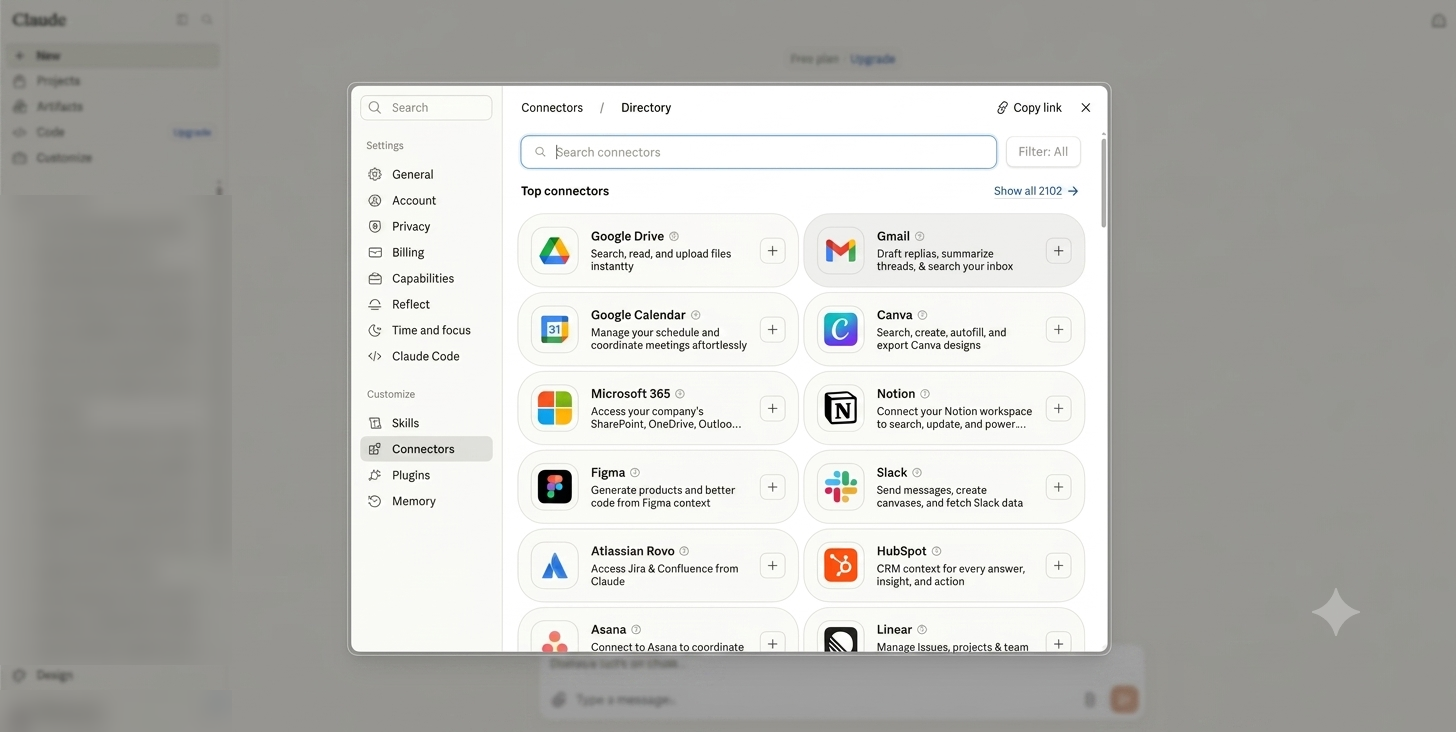The image size is (1456, 732).
Task: Focus the Search connectors input
Action: [758, 152]
